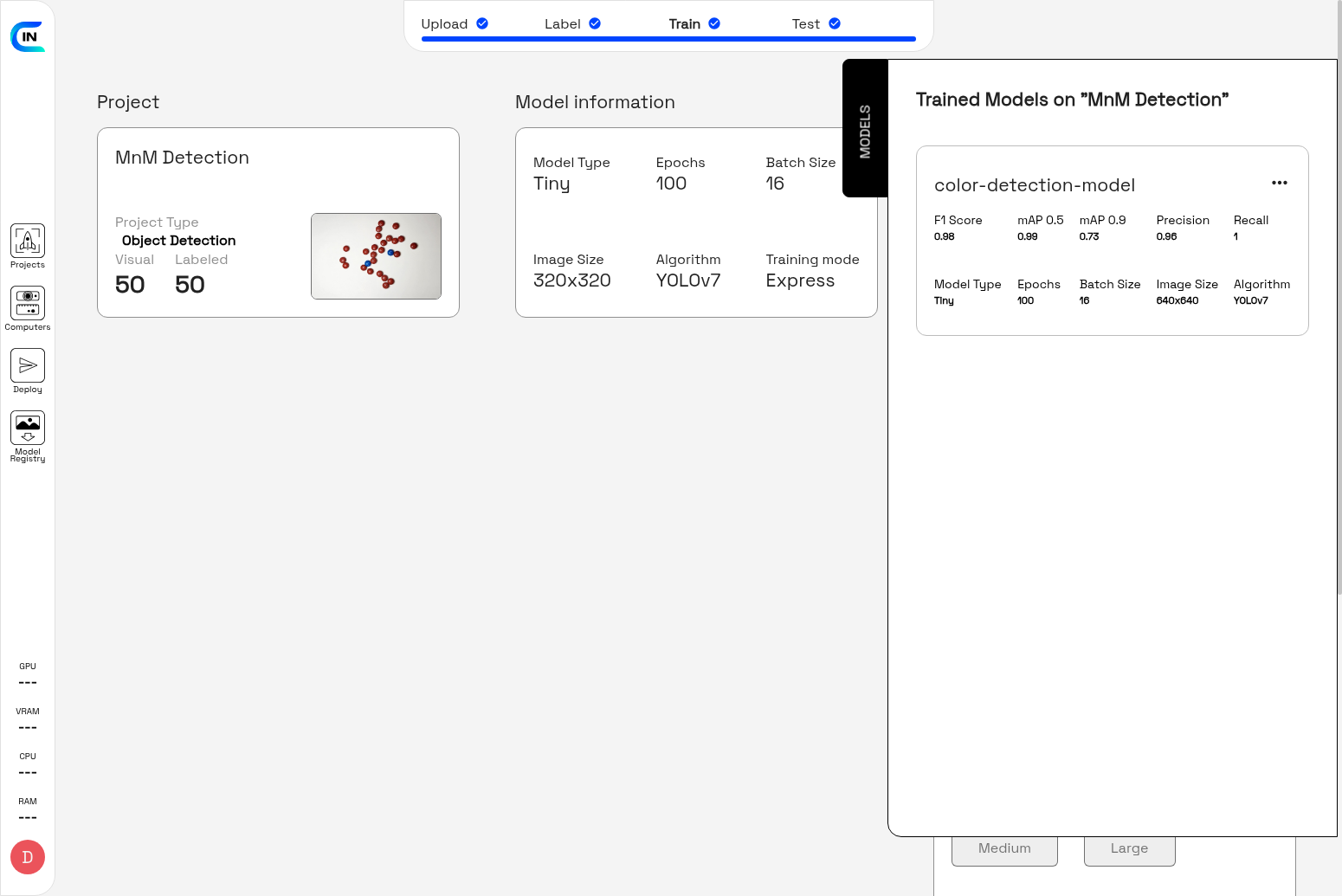Select the Medium model size button
This screenshot has width=1342, height=896.
tap(1004, 849)
